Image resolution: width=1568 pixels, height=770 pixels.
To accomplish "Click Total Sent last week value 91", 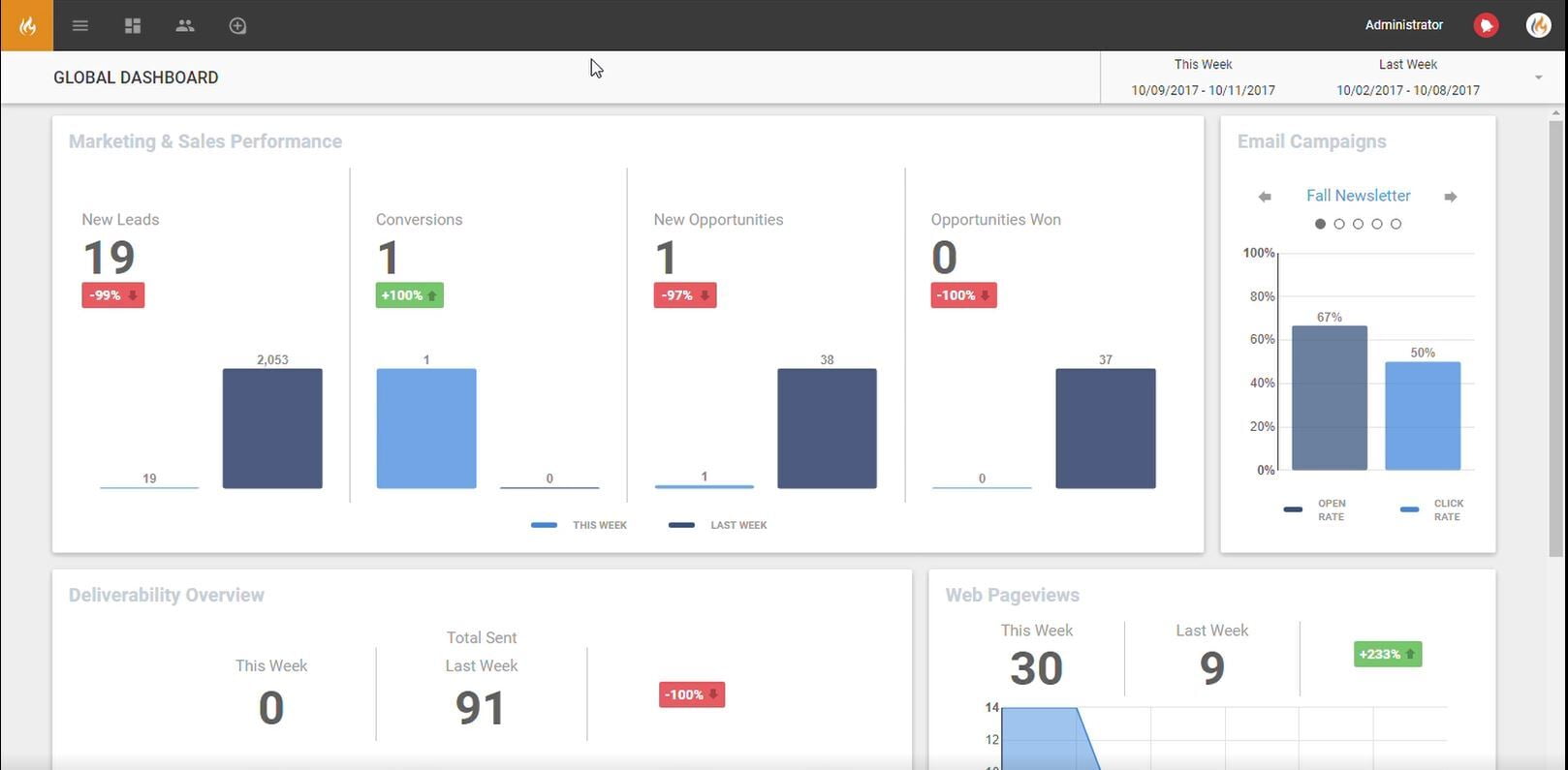I will [x=481, y=708].
